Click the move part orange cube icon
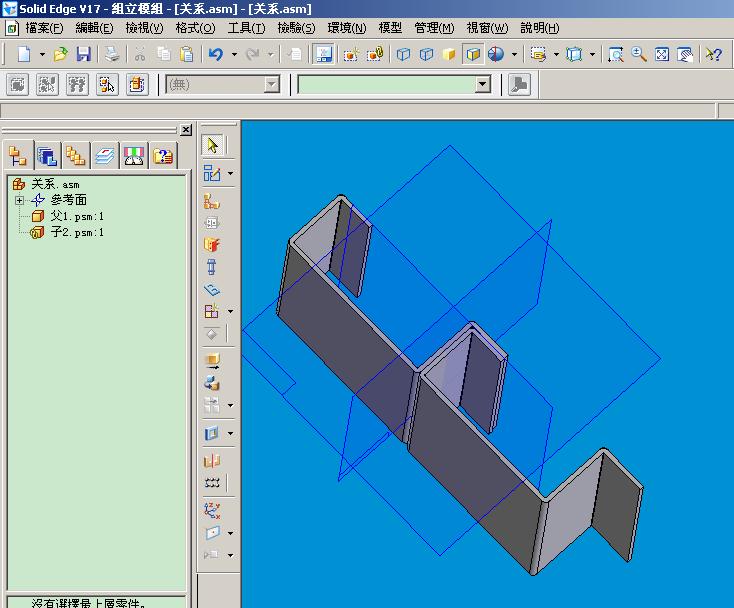734x608 pixels. coord(212,360)
